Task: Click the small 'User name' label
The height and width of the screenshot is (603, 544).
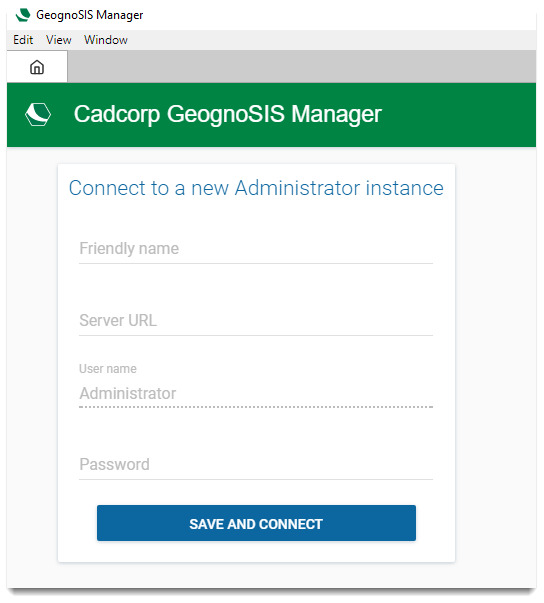Action: tap(108, 368)
